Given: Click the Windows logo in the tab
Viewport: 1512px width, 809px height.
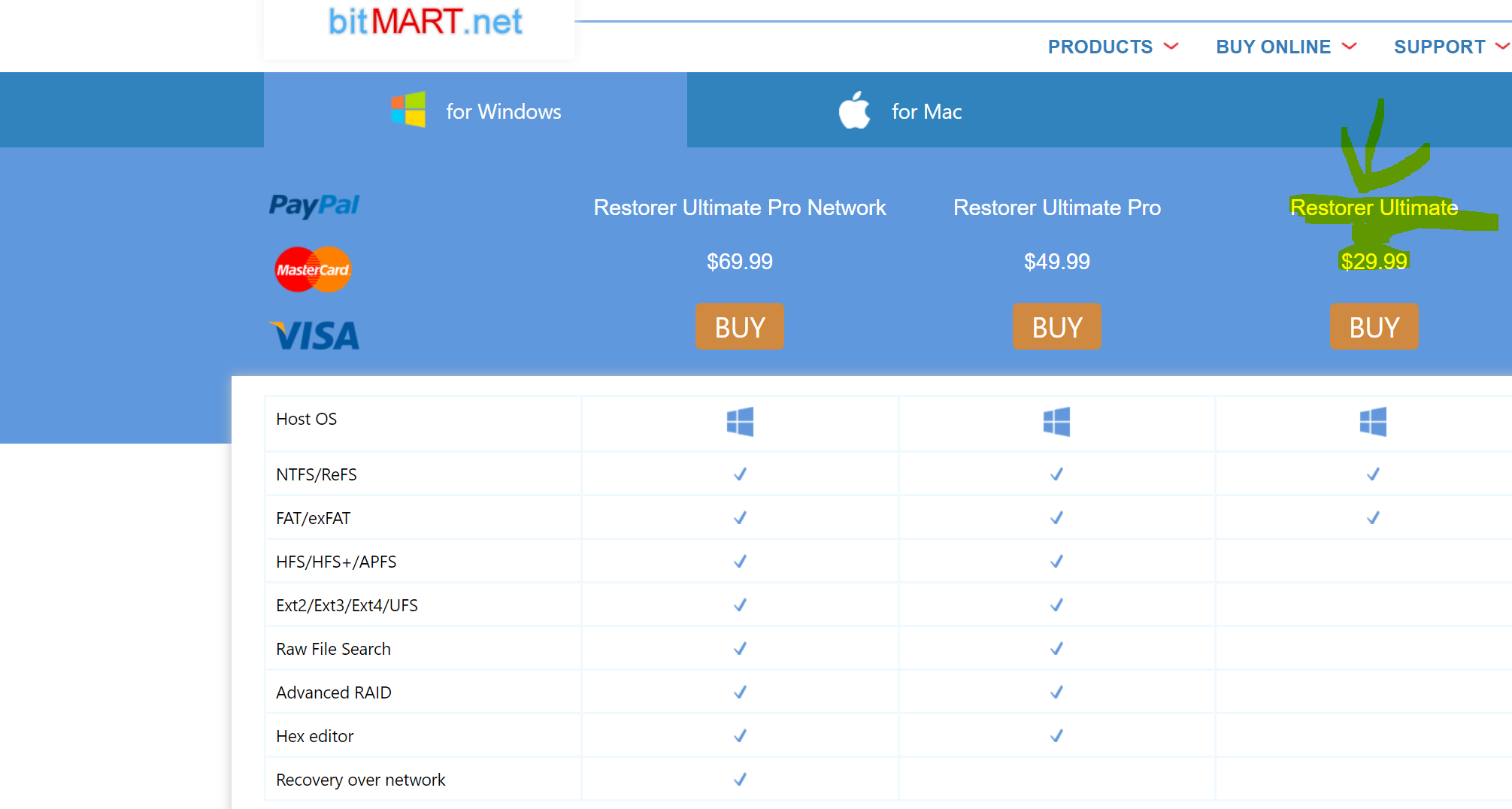Looking at the screenshot, I should click(408, 110).
